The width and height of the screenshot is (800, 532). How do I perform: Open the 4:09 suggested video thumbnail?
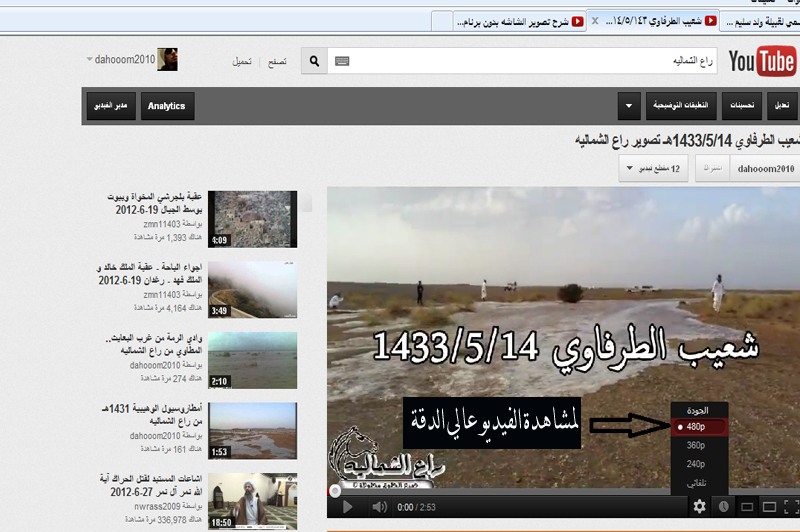pos(253,219)
